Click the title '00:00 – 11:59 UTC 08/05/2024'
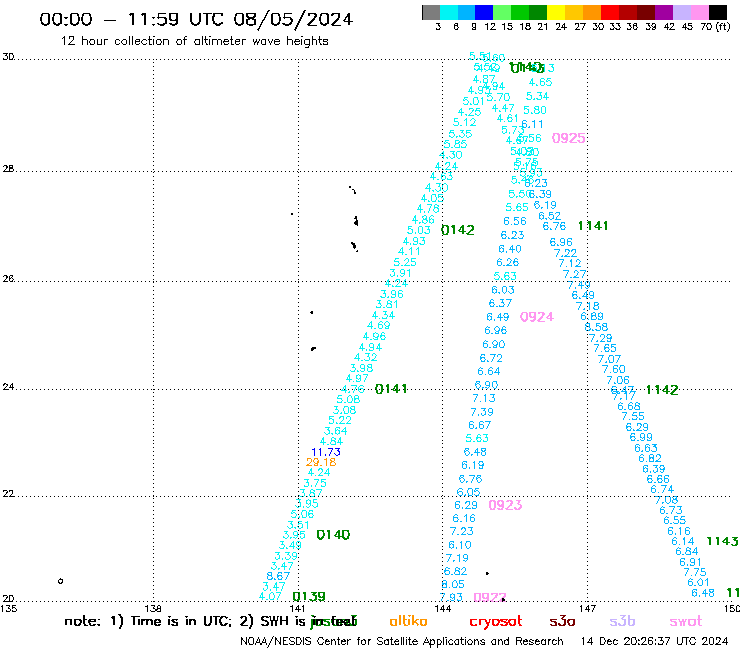 point(196,19)
